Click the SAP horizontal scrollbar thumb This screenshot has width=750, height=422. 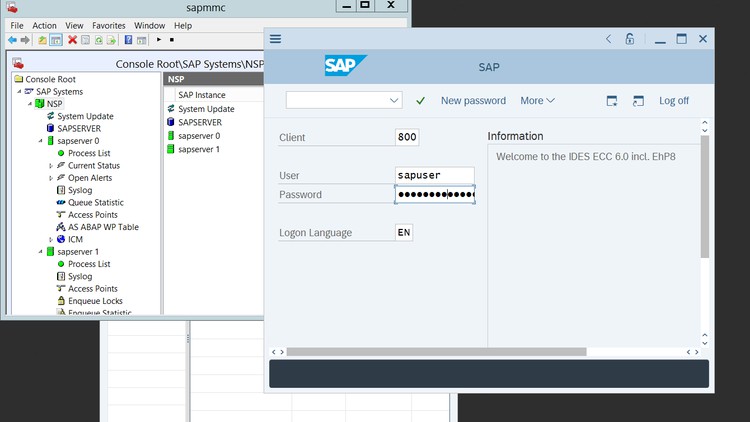(436, 352)
